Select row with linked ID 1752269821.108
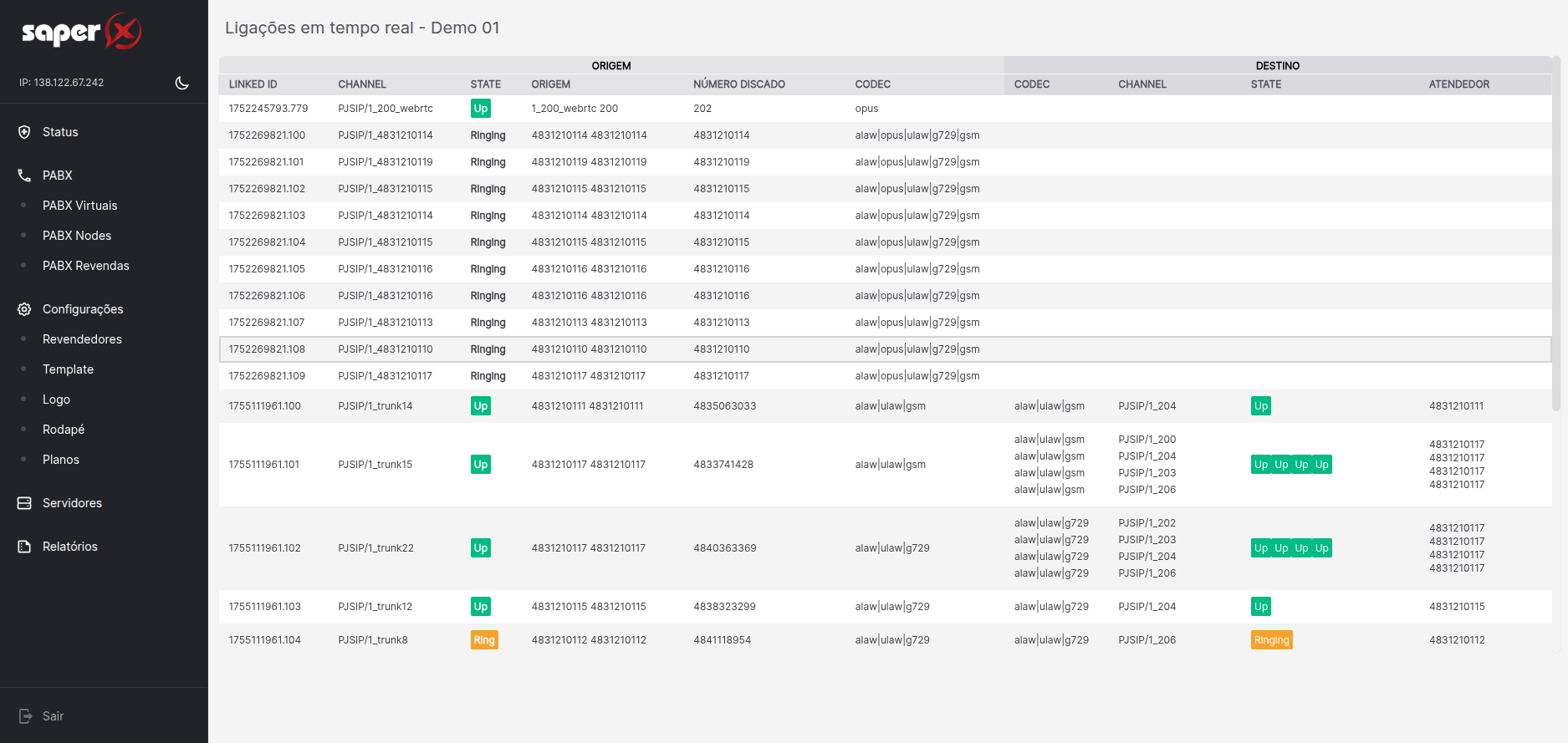Image resolution: width=1568 pixels, height=743 pixels. point(267,349)
